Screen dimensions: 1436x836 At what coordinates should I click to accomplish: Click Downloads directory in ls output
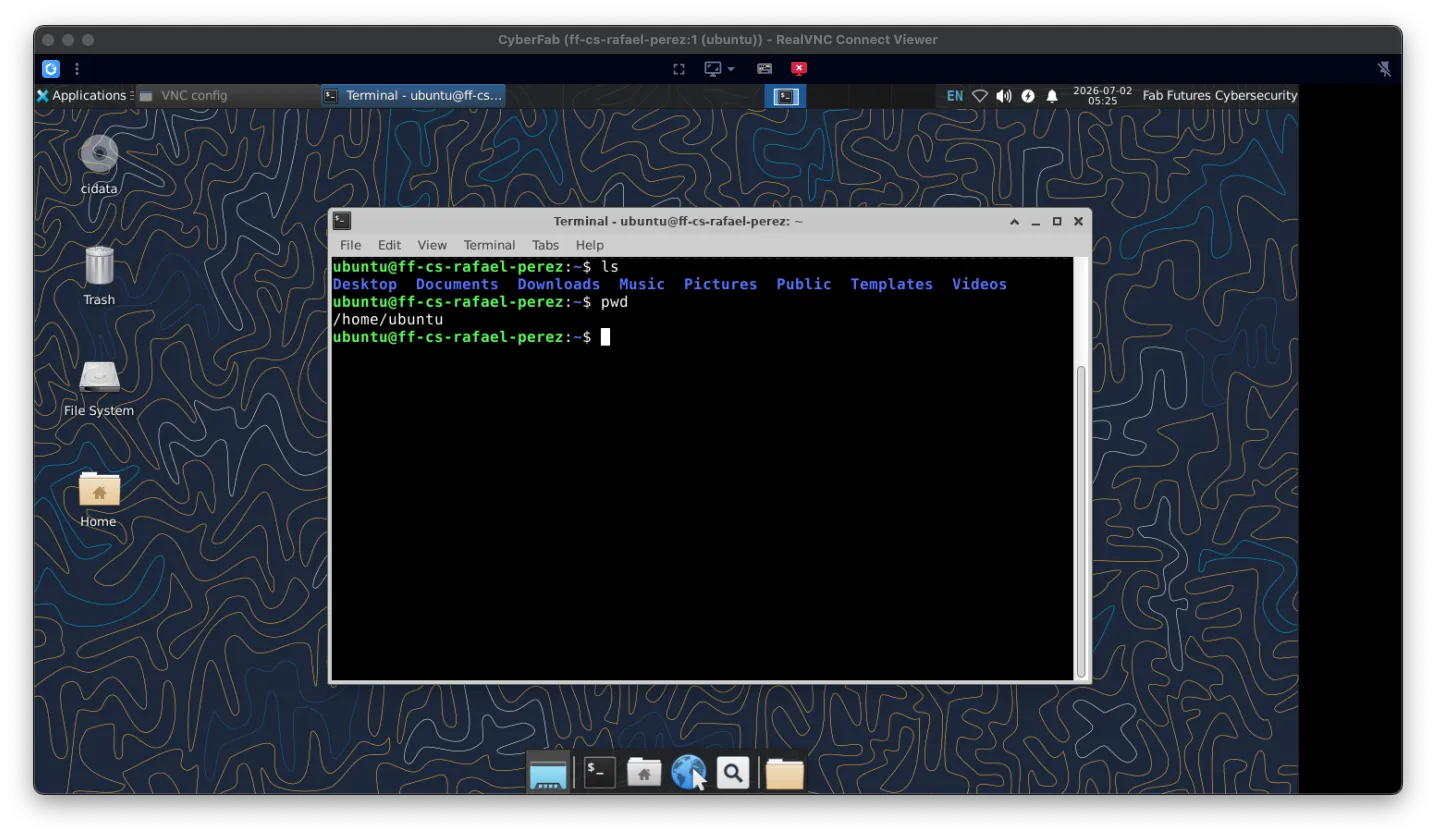(x=559, y=284)
